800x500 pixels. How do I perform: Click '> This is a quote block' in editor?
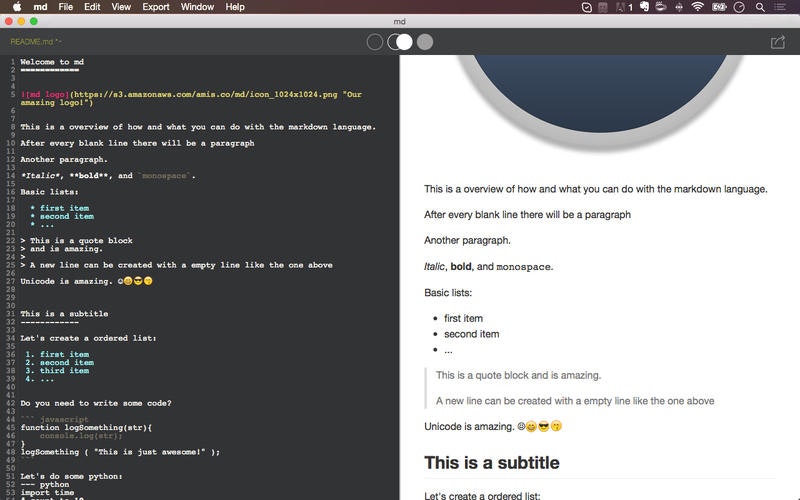(77, 240)
